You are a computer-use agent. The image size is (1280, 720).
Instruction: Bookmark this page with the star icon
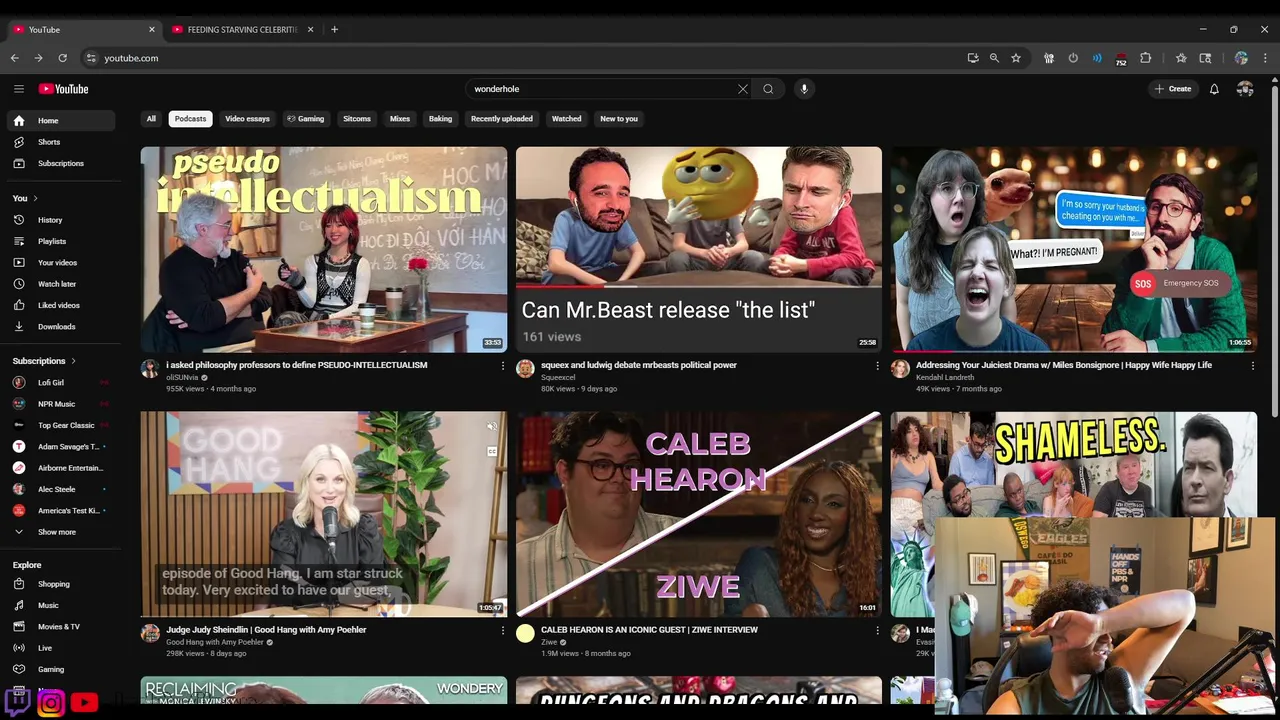[x=1016, y=58]
